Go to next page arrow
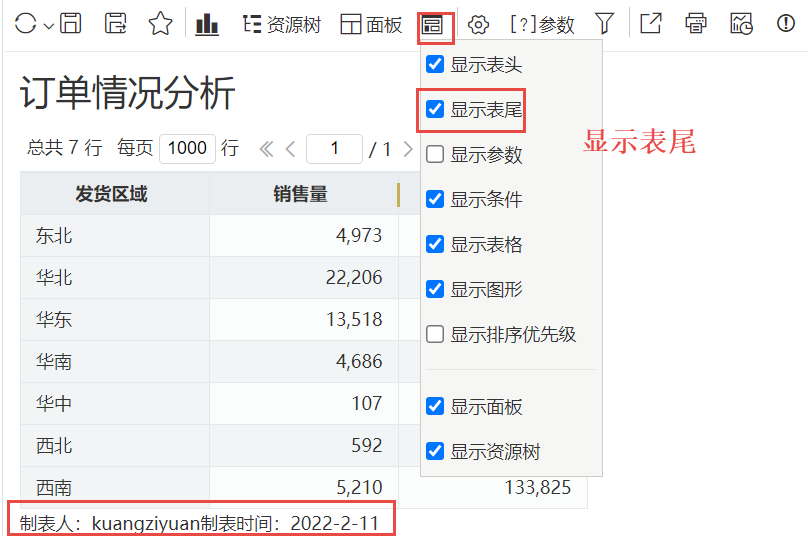808x536 pixels. [x=408, y=149]
